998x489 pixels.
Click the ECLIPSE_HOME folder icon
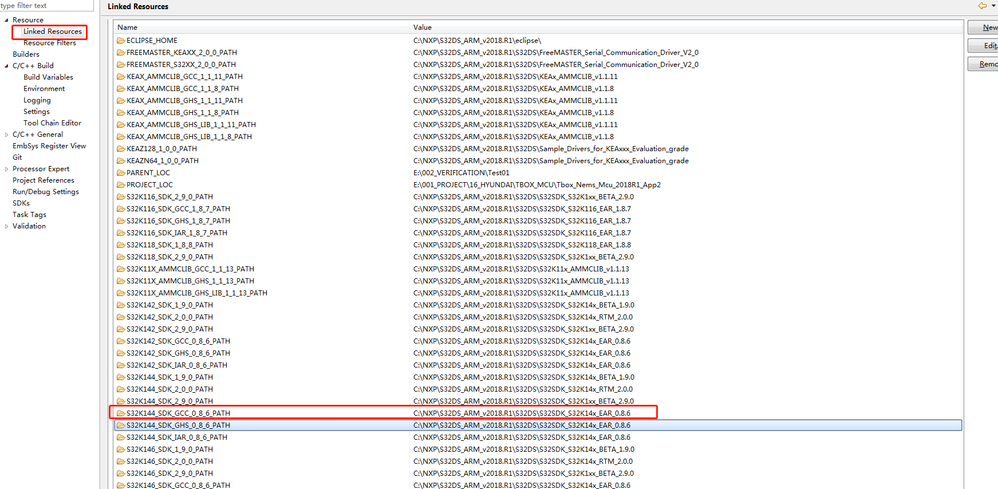[121, 40]
